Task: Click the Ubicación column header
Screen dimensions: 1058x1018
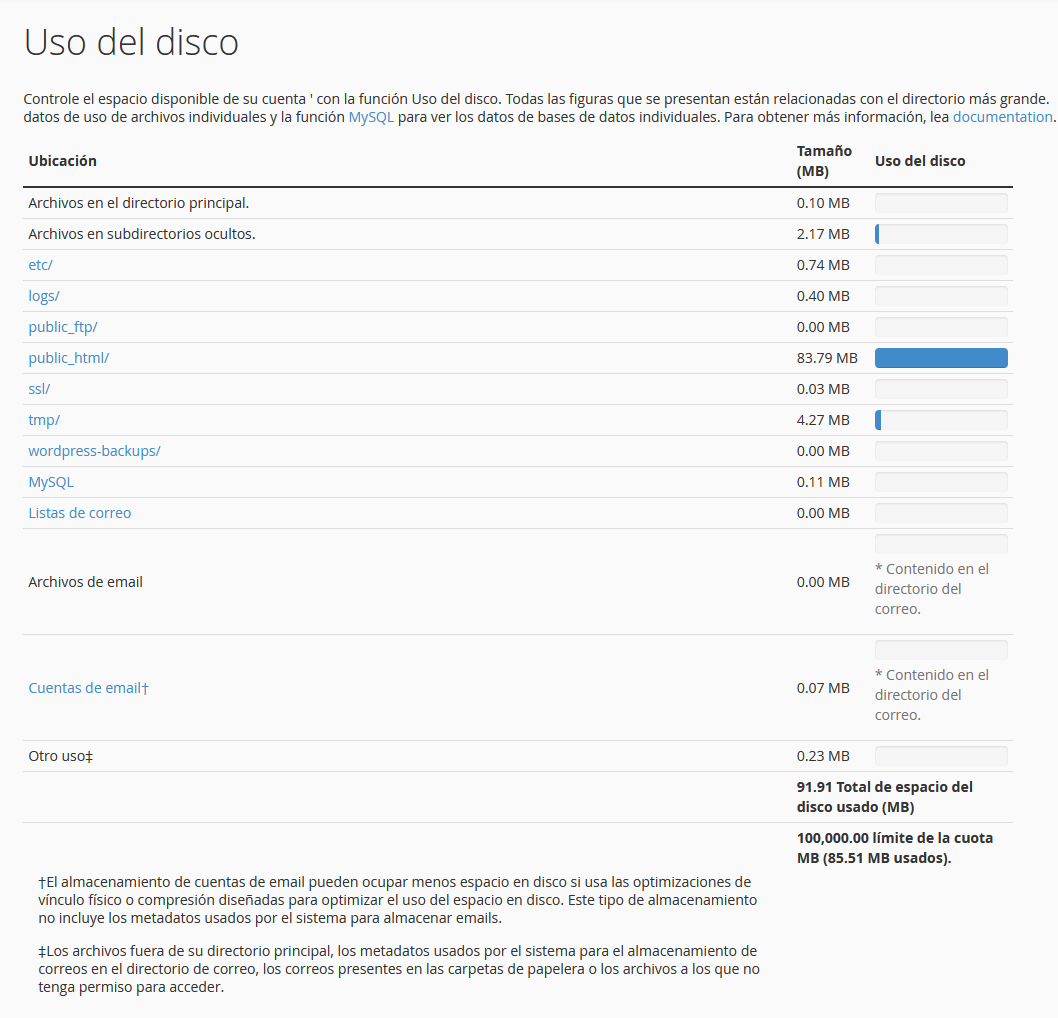Action: (x=63, y=161)
